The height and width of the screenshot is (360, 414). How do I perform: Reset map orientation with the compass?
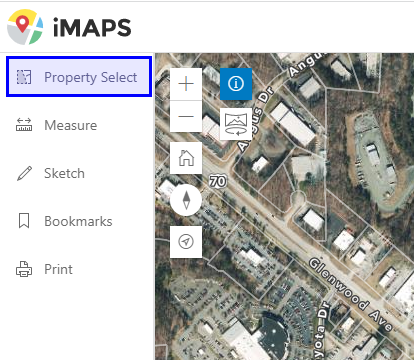pyautogui.click(x=186, y=200)
